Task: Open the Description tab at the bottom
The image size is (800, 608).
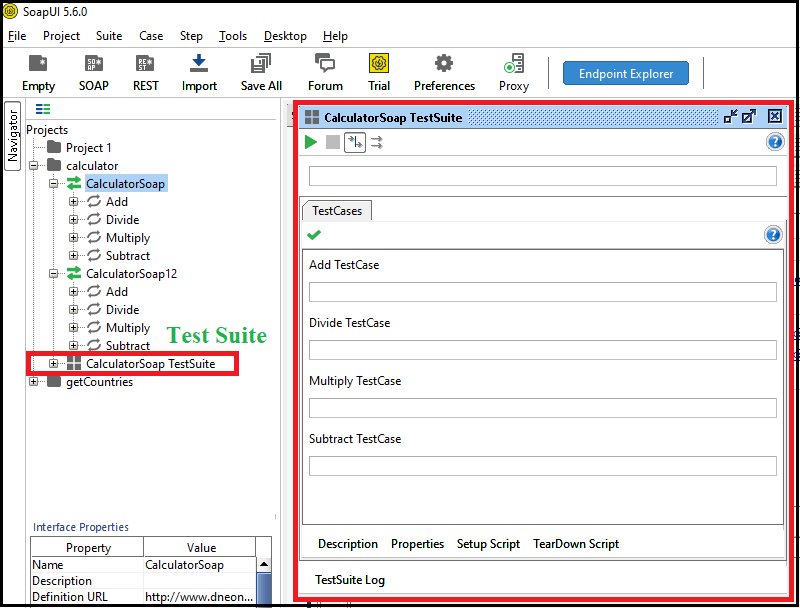Action: pos(348,544)
